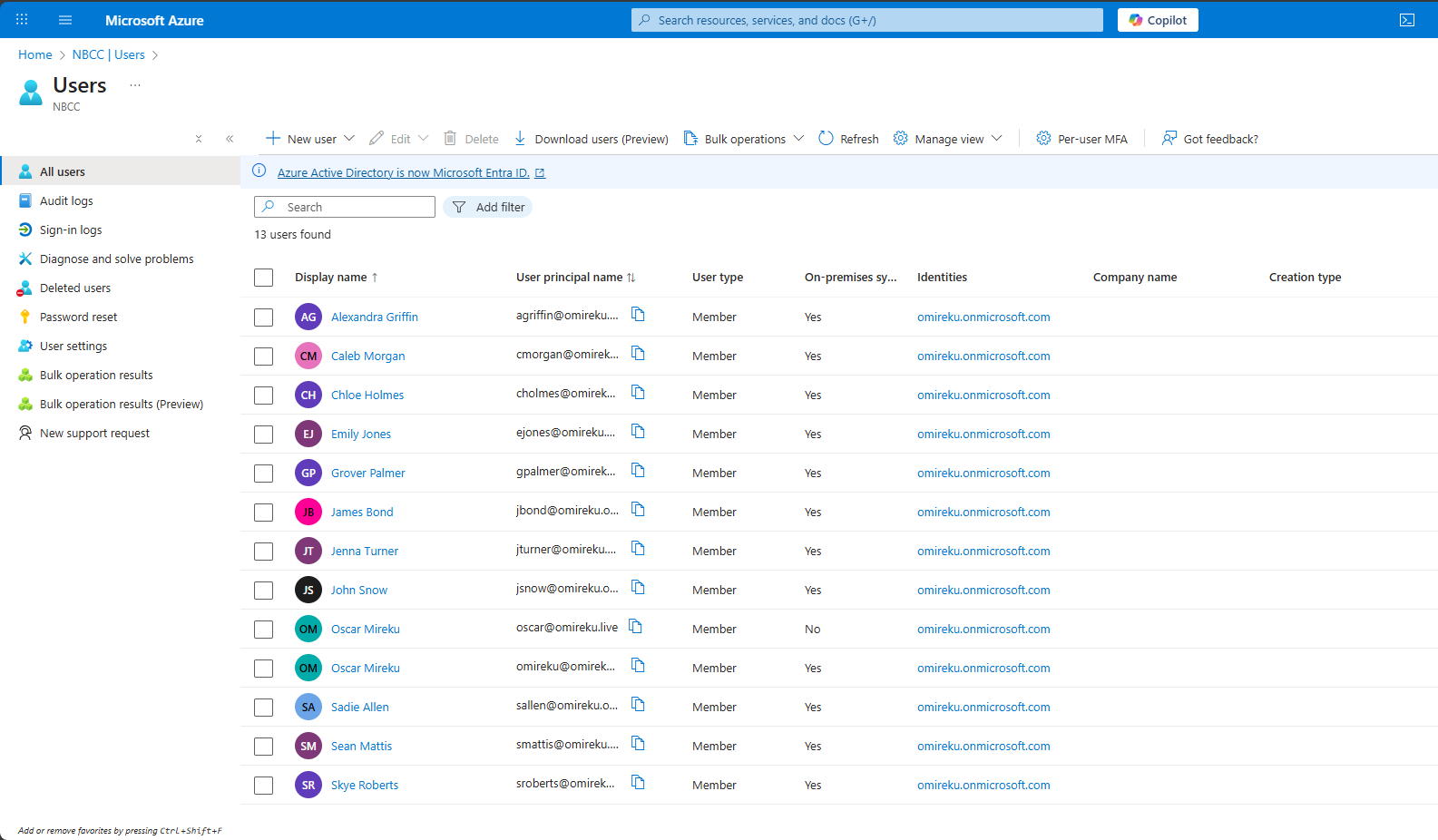Viewport: 1438px width, 840px height.
Task: Expand the New user dropdown
Action: pos(349,139)
